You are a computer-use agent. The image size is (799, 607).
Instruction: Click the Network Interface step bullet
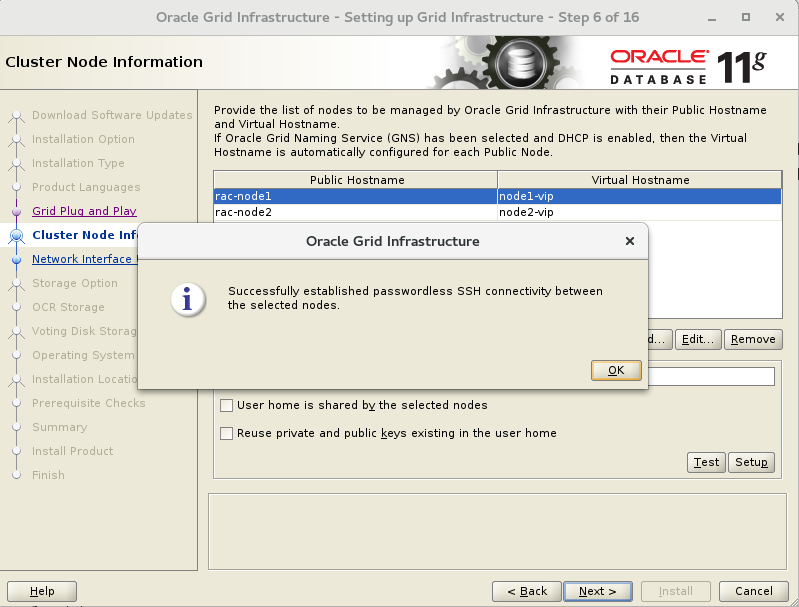[16, 259]
